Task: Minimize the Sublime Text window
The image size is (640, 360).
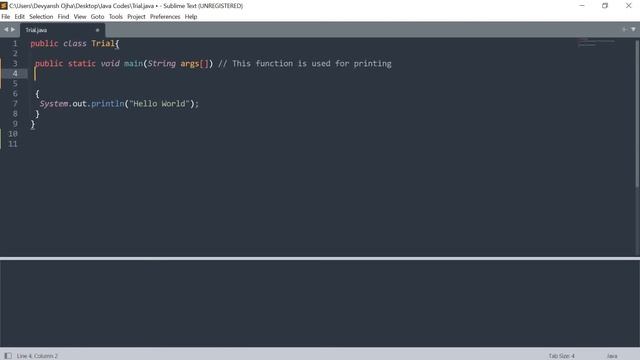Action: click(582, 6)
